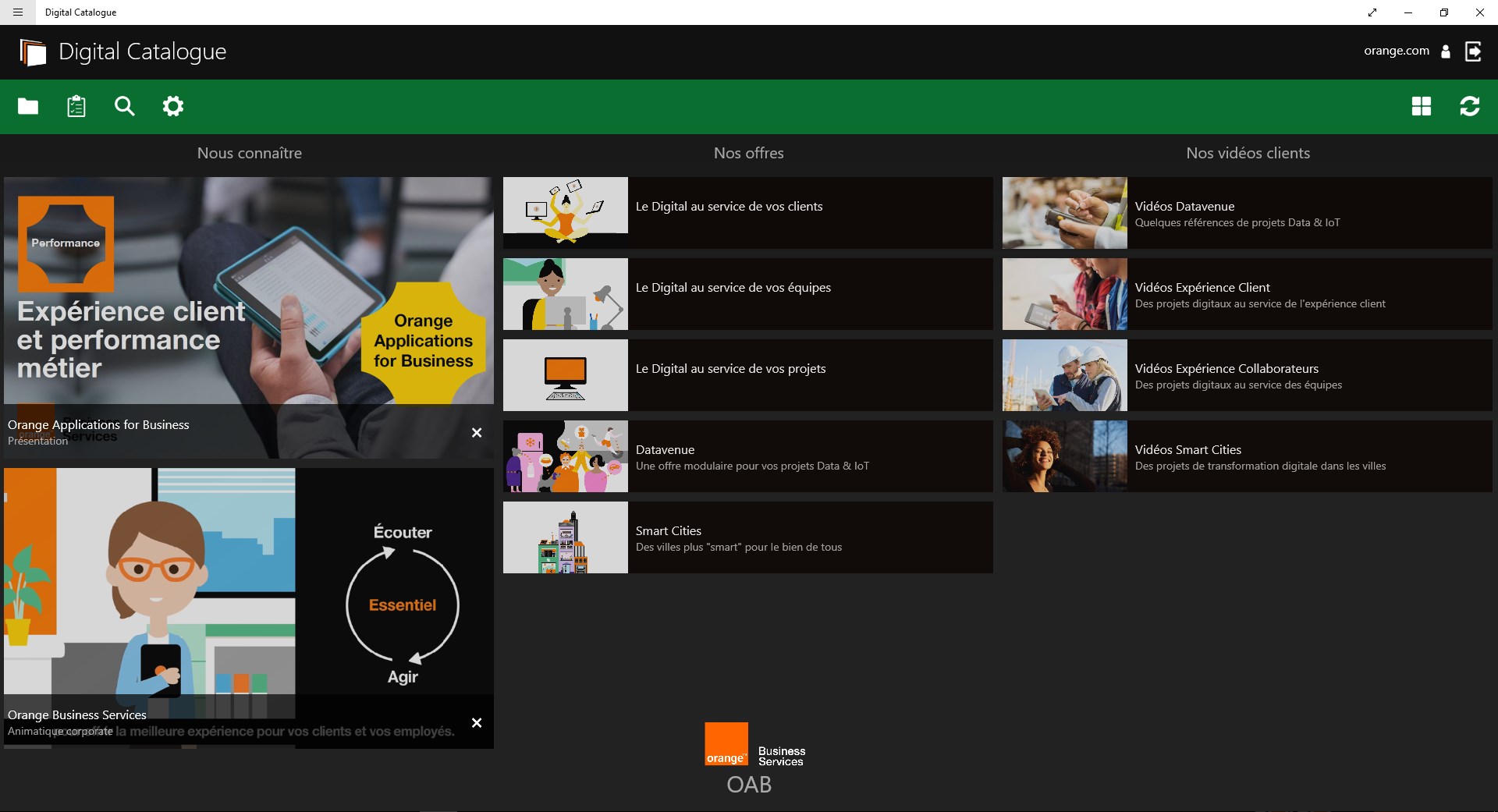This screenshot has height=812, width=1498.
Task: Click the hands holding phone video thumbnail
Action: [x=1065, y=213]
